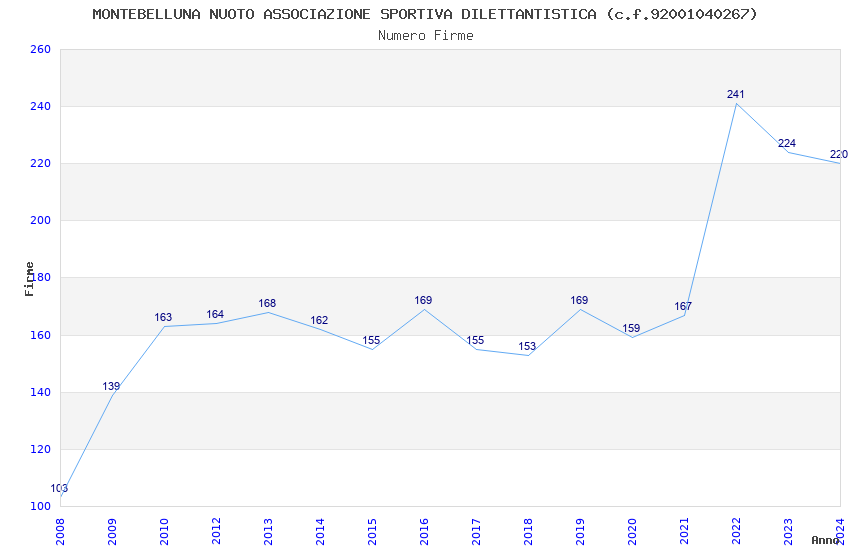850x550 pixels.
Task: Click the y-axis value 200
Action: (x=40, y=220)
